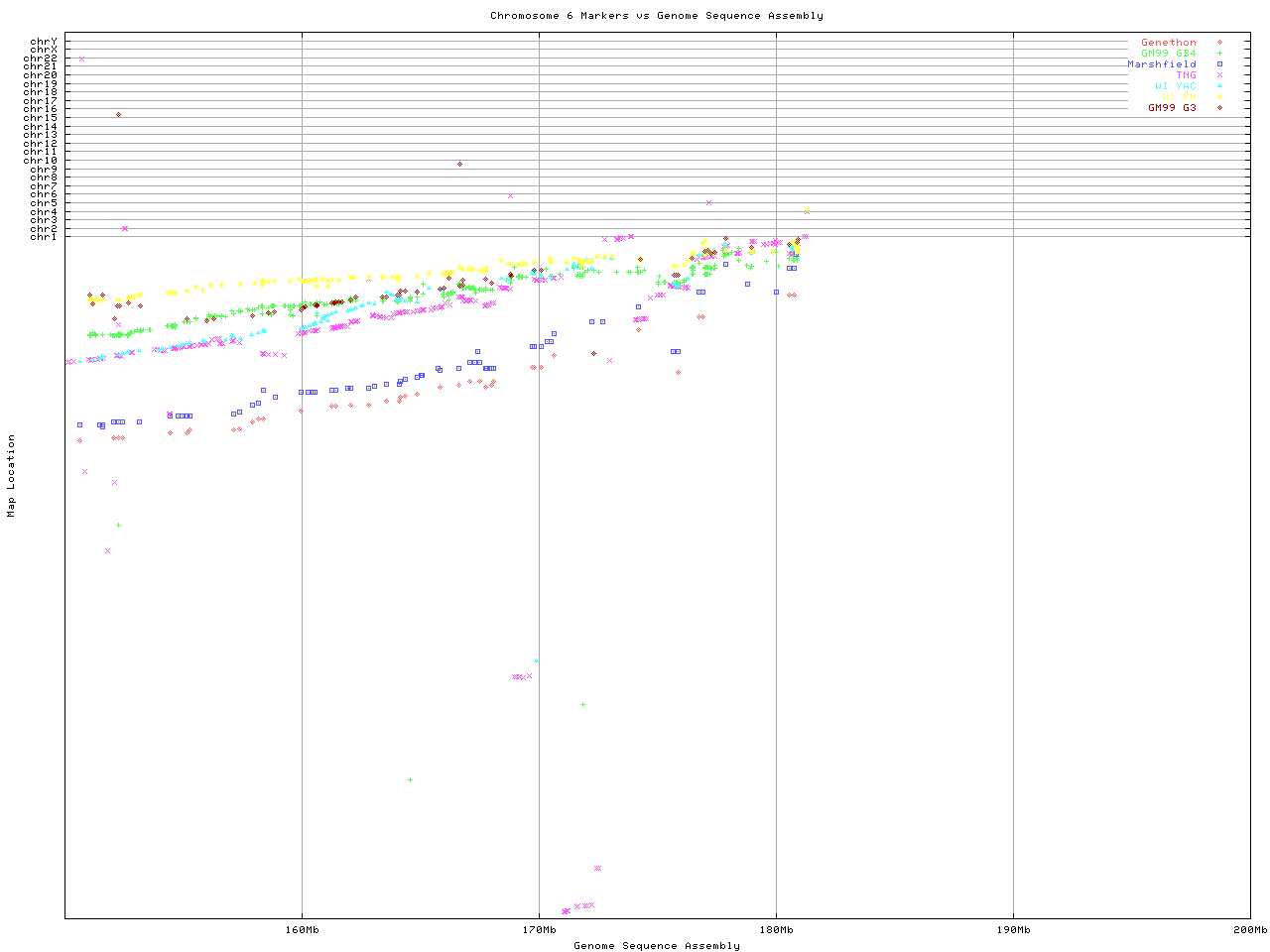This screenshot has height=952, width=1270.
Task: Click the green plus GM99 GB4 marker
Action: tap(1219, 54)
